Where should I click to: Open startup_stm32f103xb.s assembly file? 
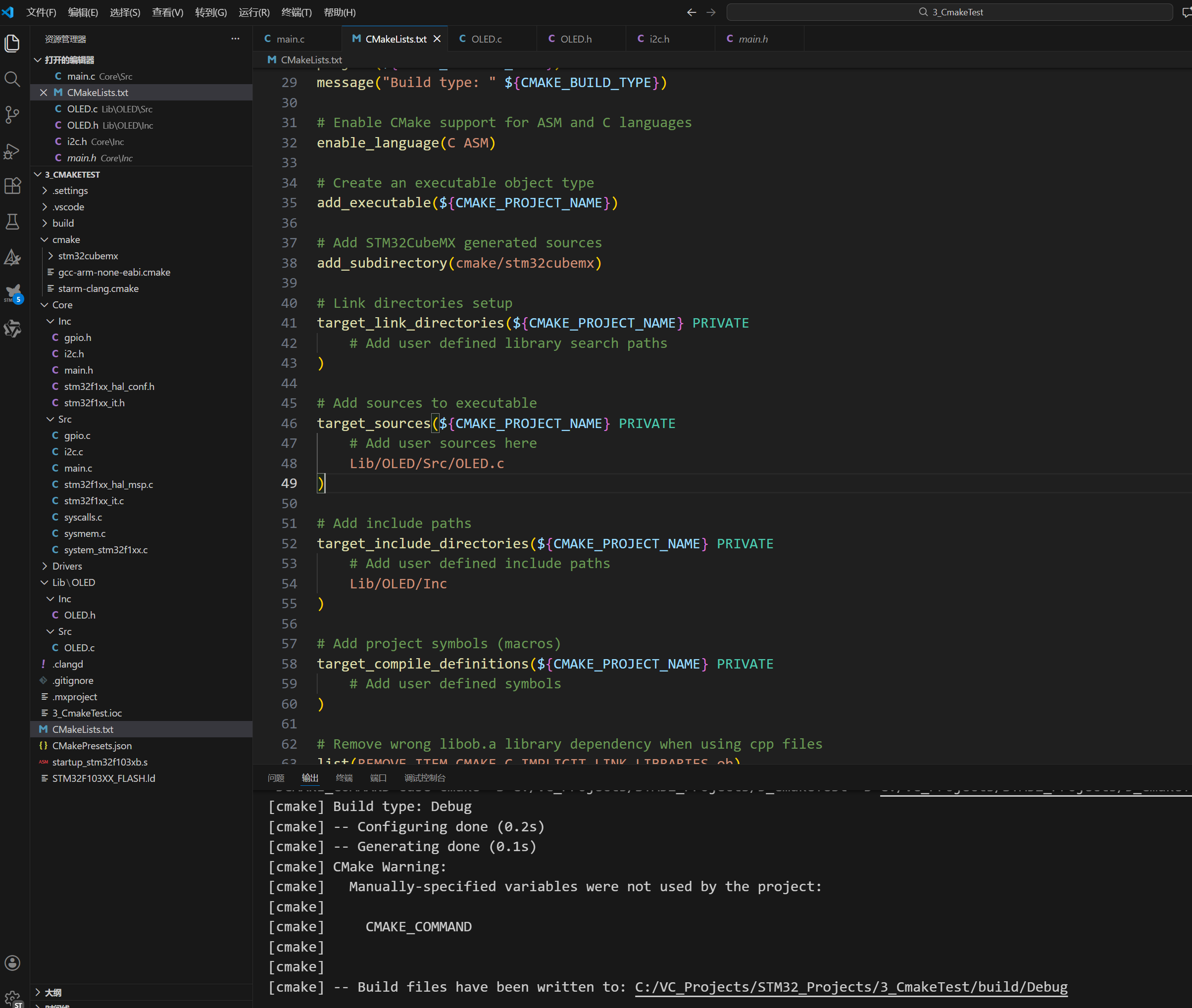coord(100,762)
